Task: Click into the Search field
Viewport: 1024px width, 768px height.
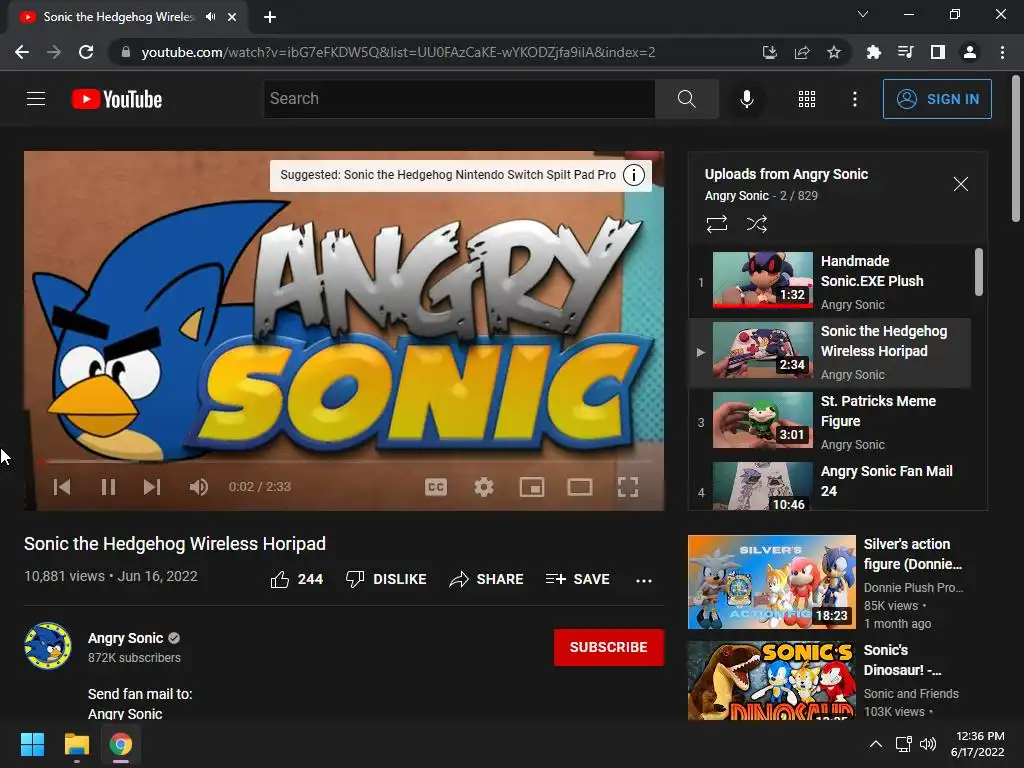Action: pos(459,99)
